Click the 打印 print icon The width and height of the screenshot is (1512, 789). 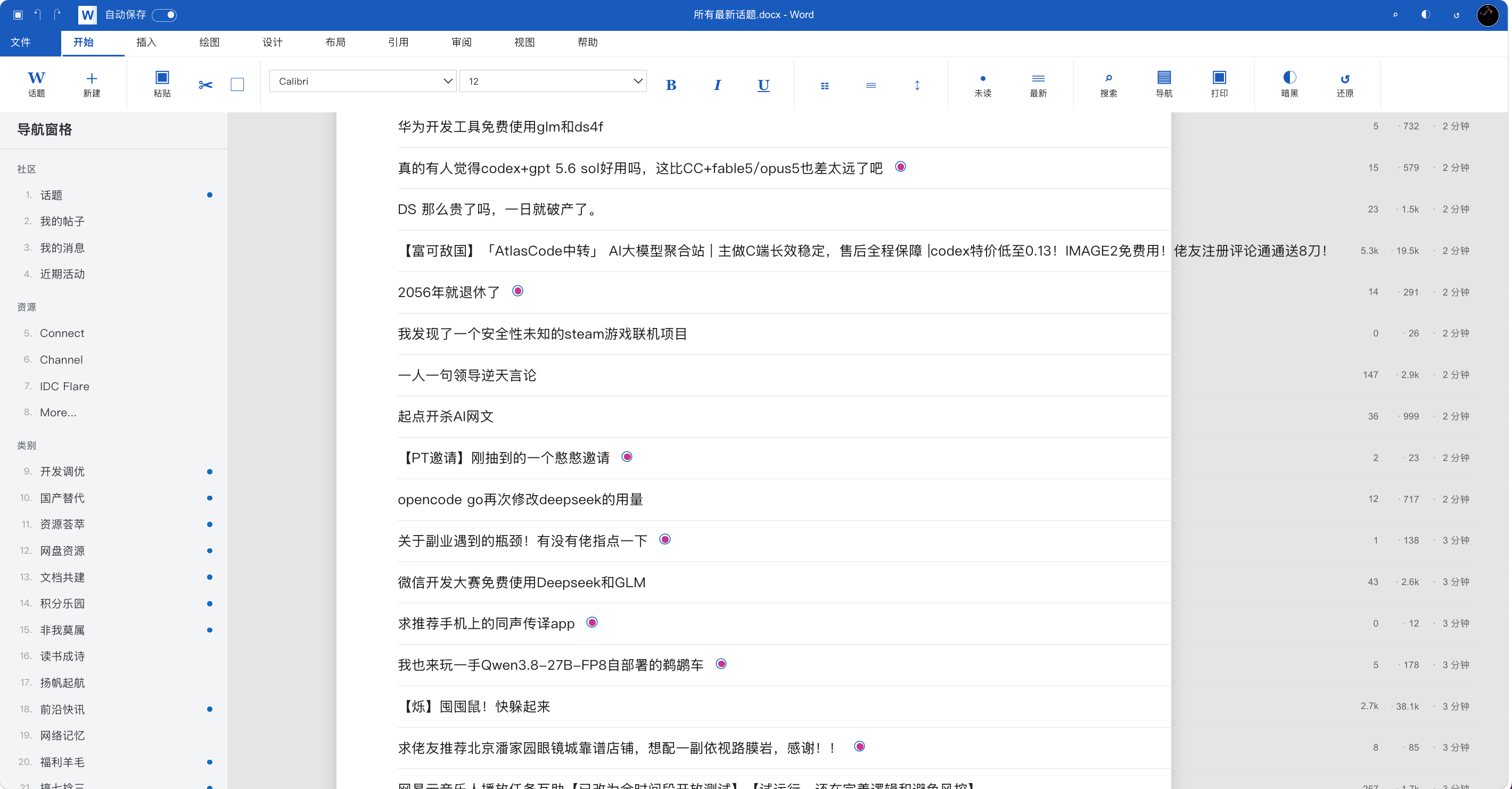[1219, 78]
